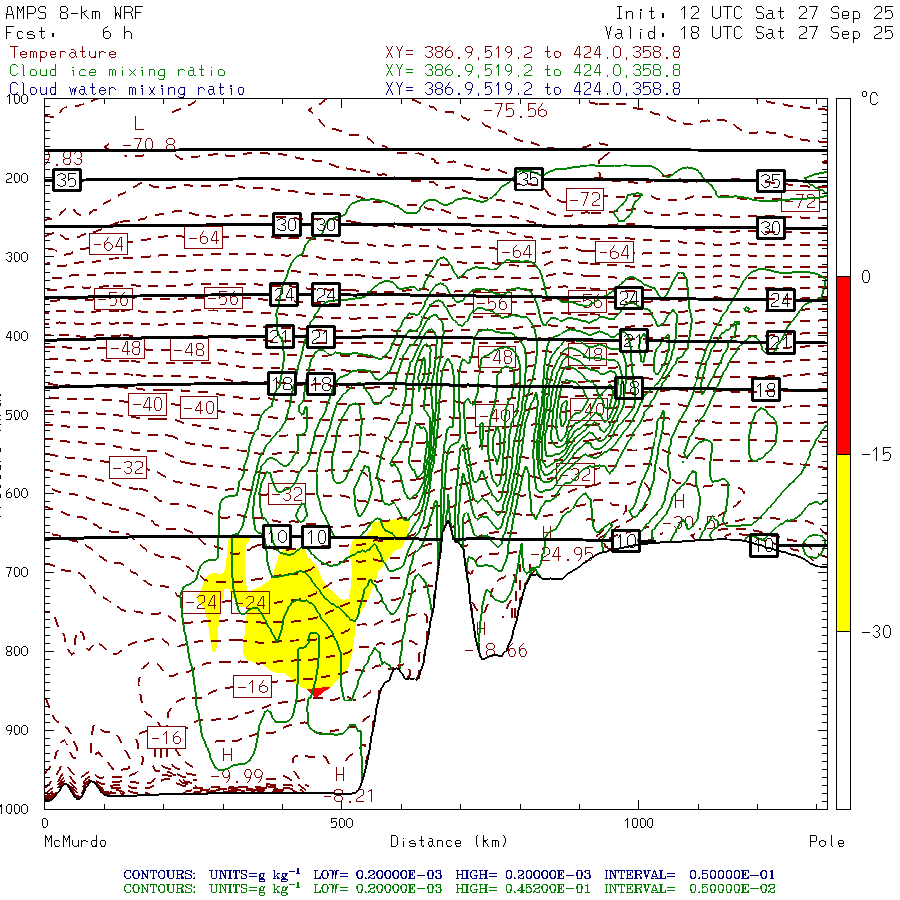Click the "L -70.8" low temperature marker
Screen dimensions: 900x900
click(x=149, y=134)
